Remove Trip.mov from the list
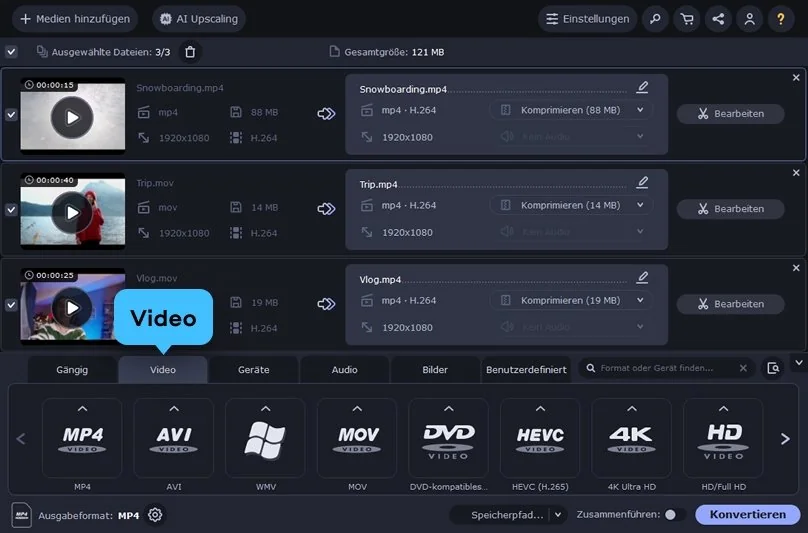This screenshot has height=533, width=808. tap(796, 173)
